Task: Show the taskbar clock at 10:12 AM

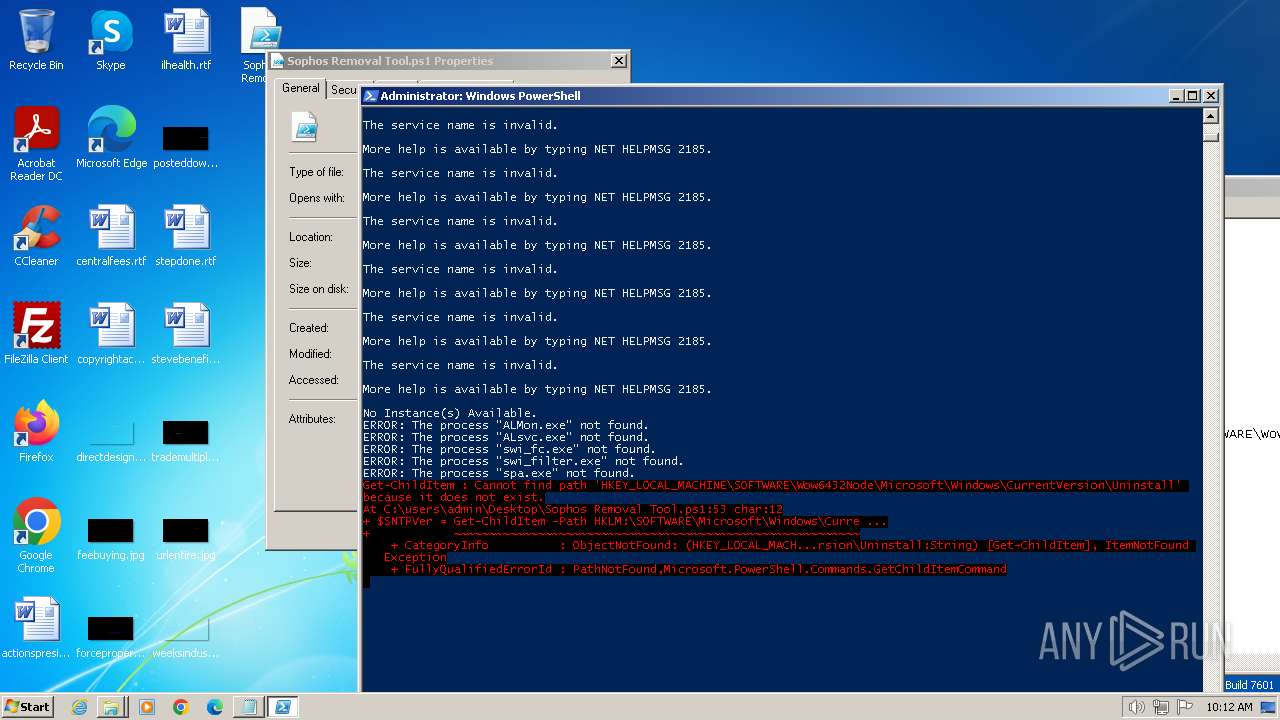Action: click(x=1229, y=707)
